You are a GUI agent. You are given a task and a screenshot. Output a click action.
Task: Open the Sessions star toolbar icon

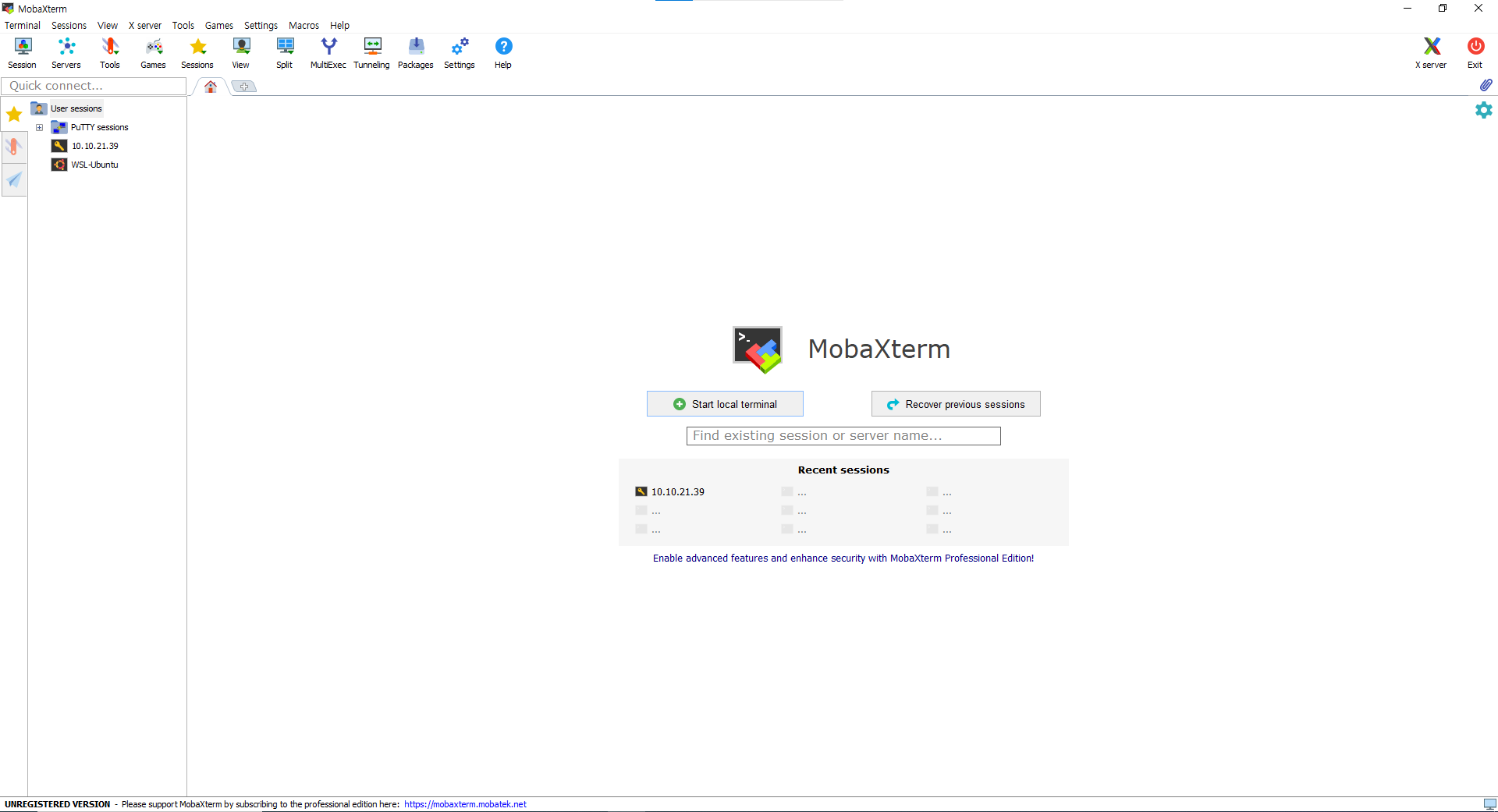197,53
